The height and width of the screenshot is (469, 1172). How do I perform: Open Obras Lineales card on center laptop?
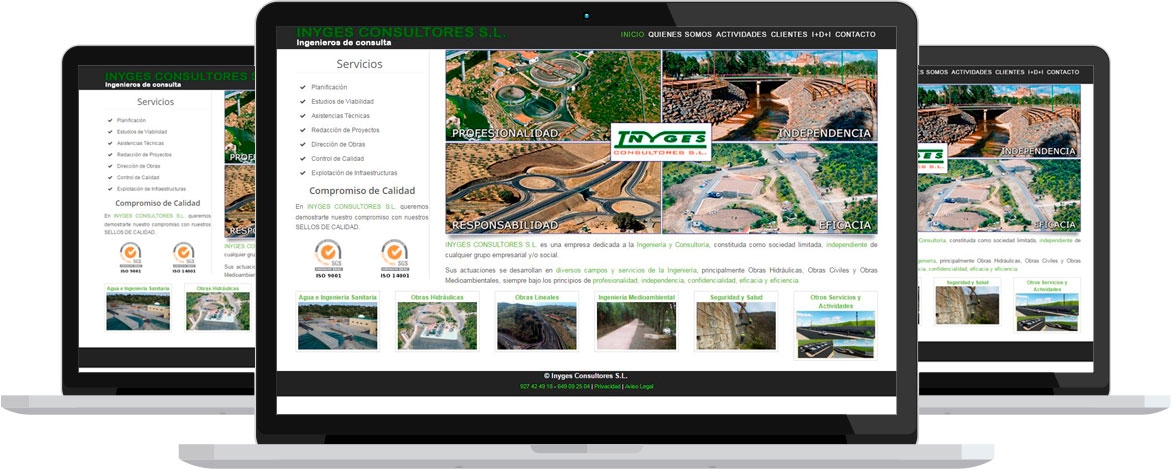[x=537, y=322]
